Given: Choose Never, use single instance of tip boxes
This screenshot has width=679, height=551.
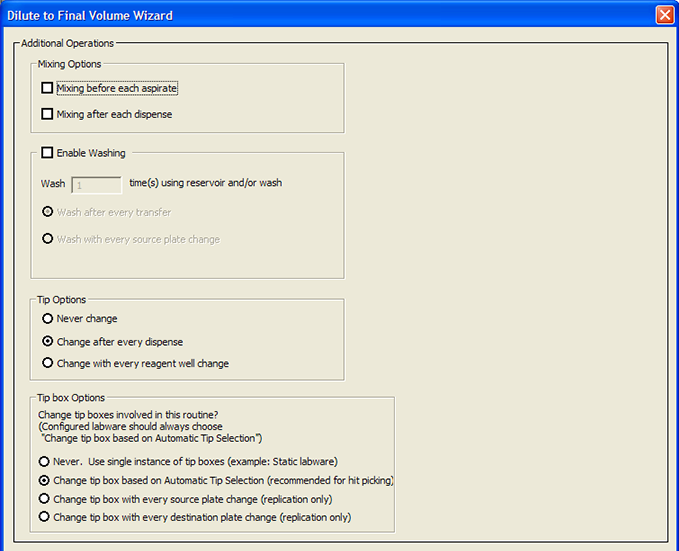Looking at the screenshot, I should (44, 462).
